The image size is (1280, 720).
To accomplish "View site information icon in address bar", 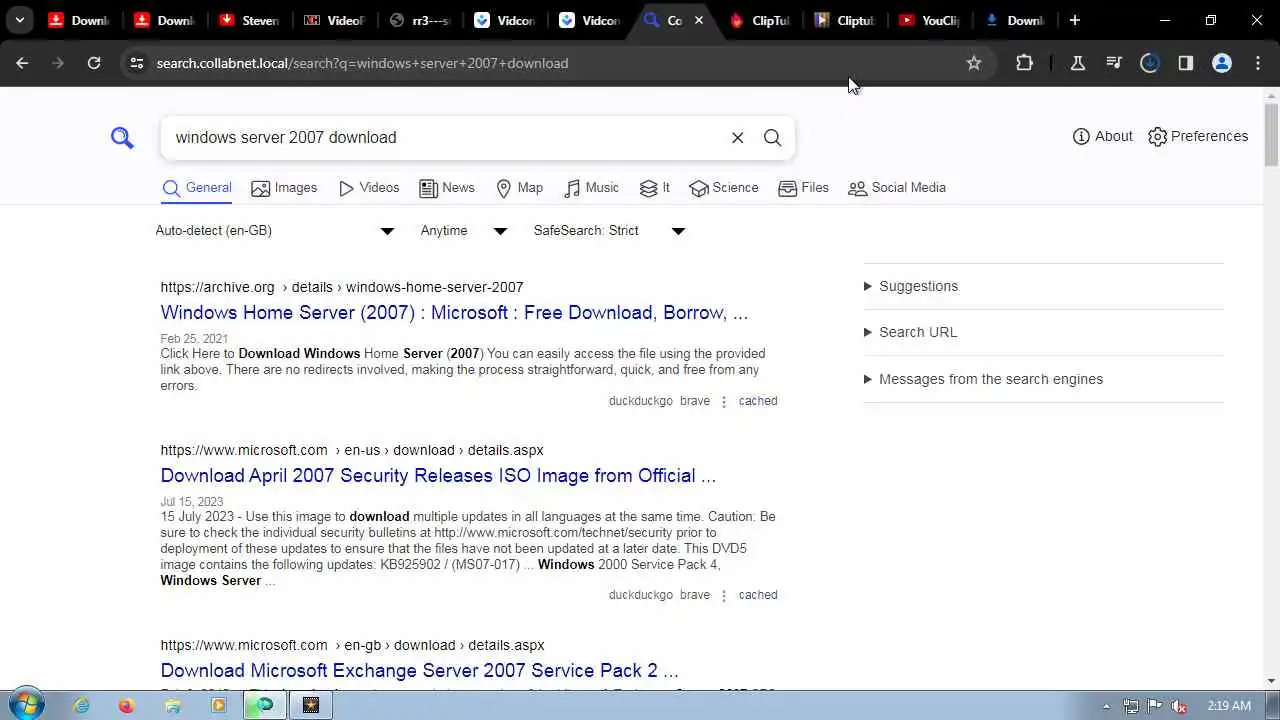I will pyautogui.click(x=136, y=63).
